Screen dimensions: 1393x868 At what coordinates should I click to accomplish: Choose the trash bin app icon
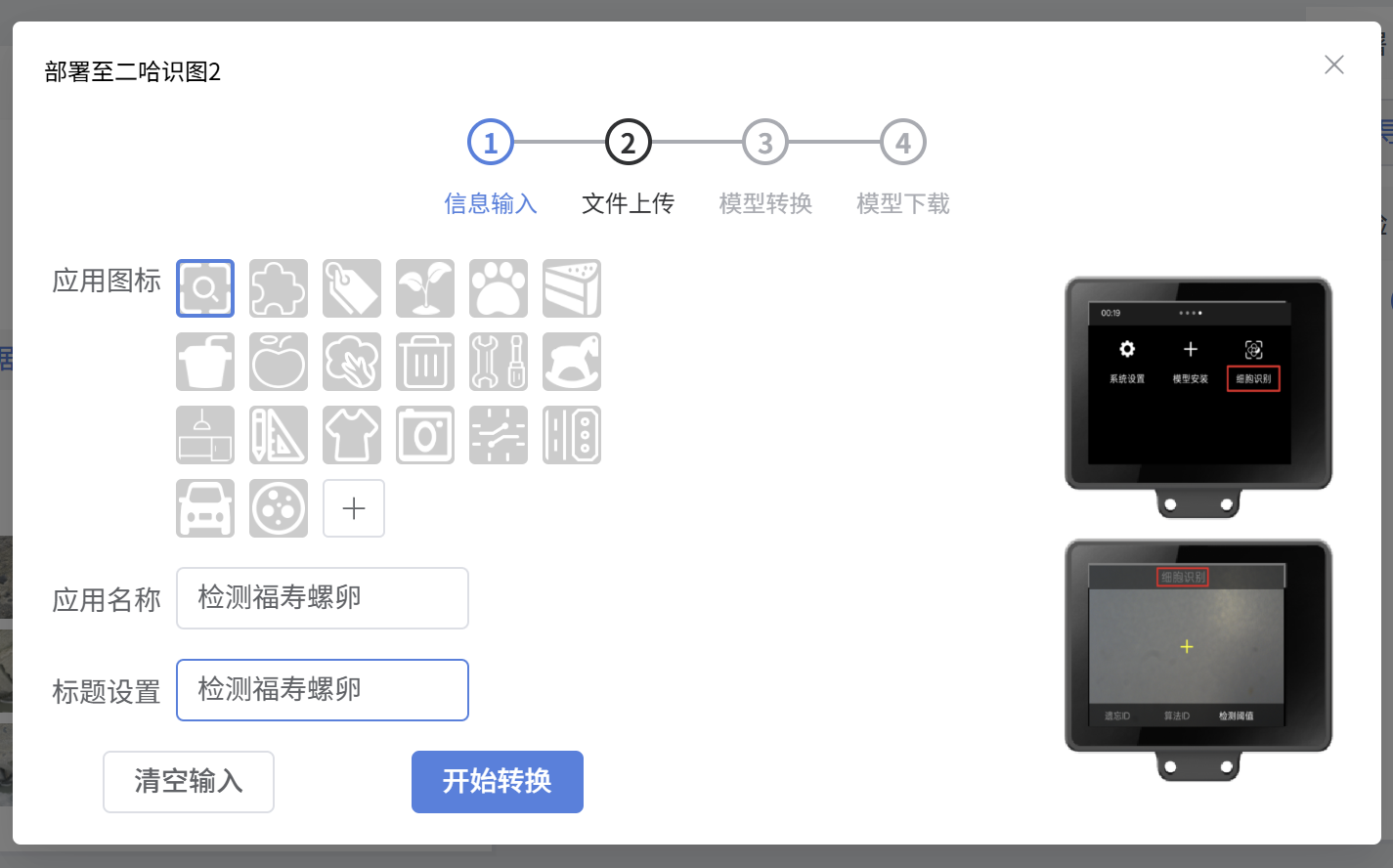[425, 362]
